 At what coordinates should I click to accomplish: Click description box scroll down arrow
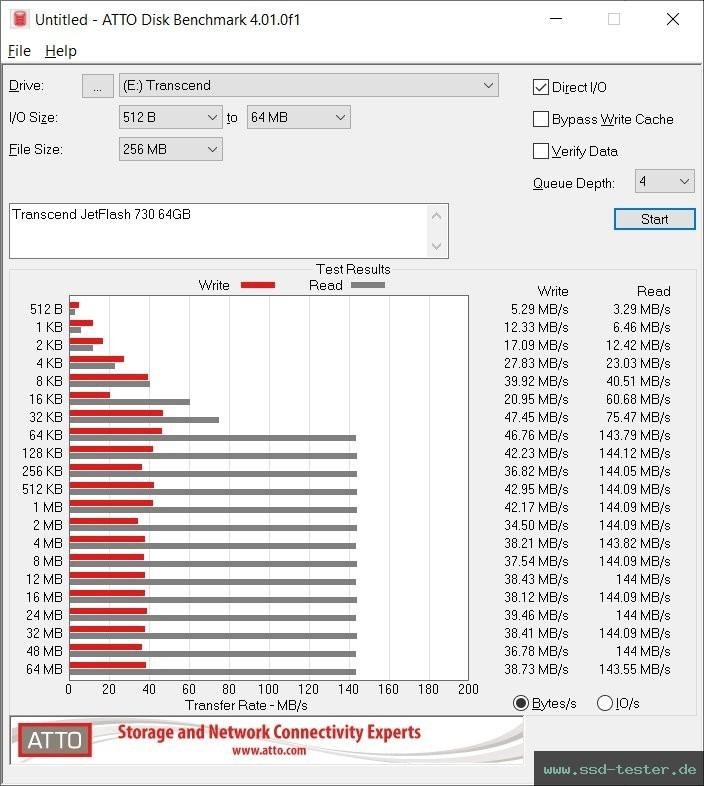pyautogui.click(x=436, y=246)
